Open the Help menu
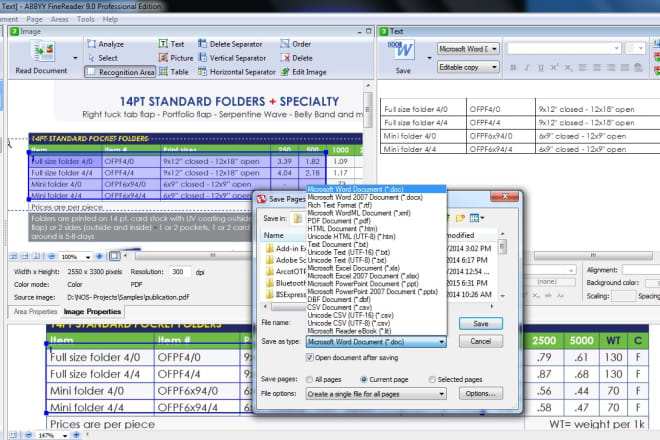 (110, 19)
